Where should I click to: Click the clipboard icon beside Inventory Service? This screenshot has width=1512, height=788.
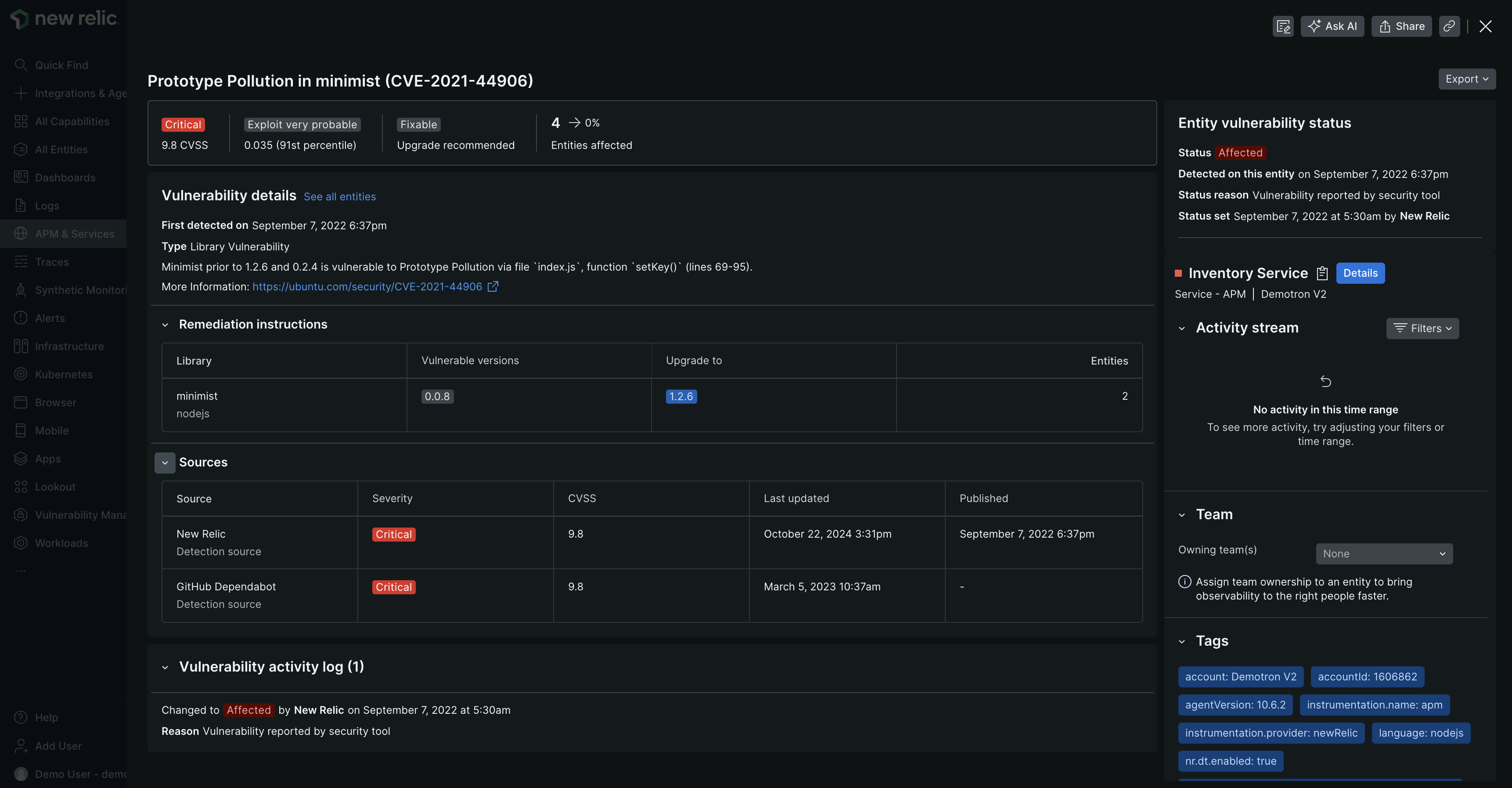pyautogui.click(x=1322, y=273)
